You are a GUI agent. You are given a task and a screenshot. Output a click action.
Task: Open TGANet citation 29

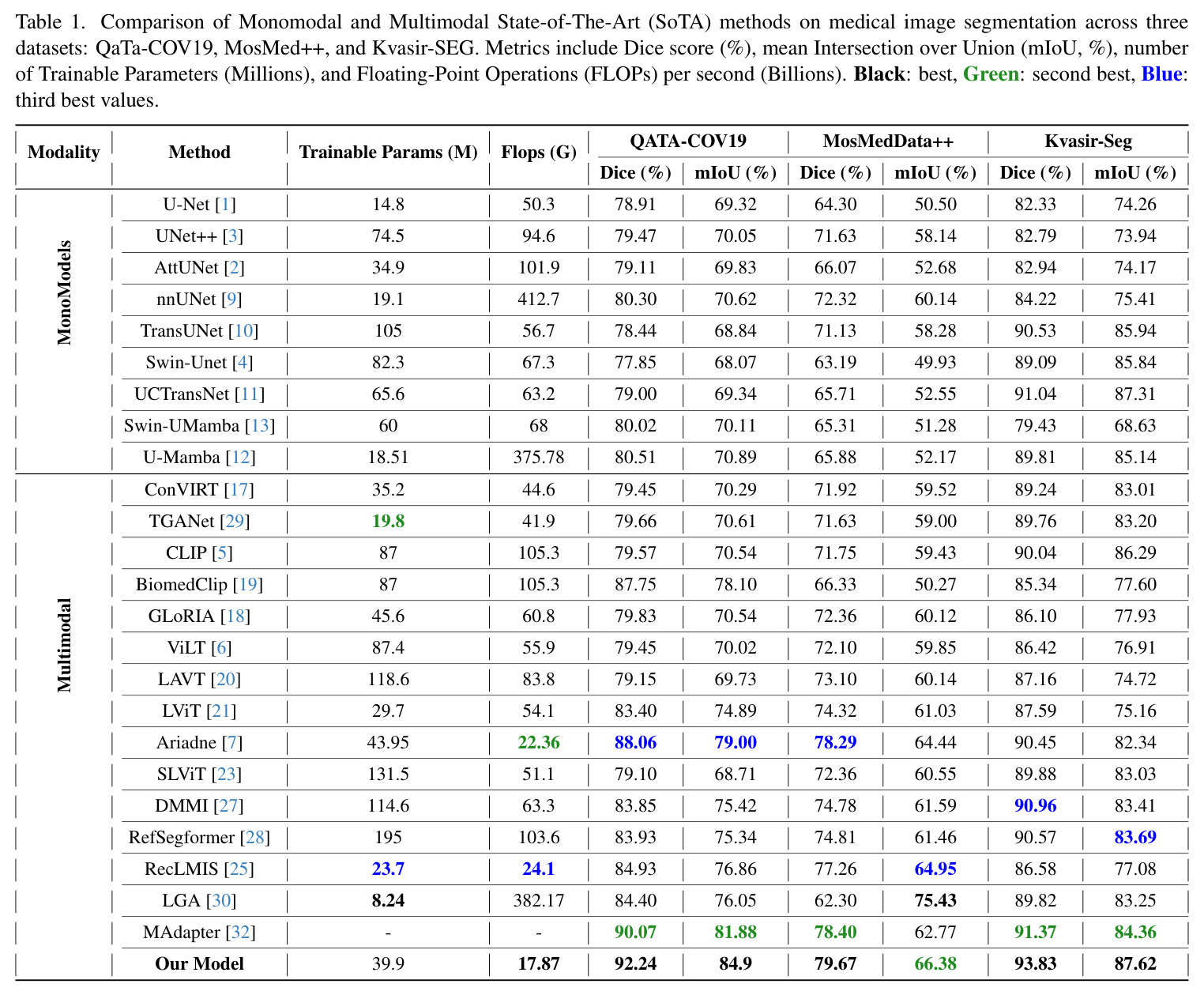point(235,522)
